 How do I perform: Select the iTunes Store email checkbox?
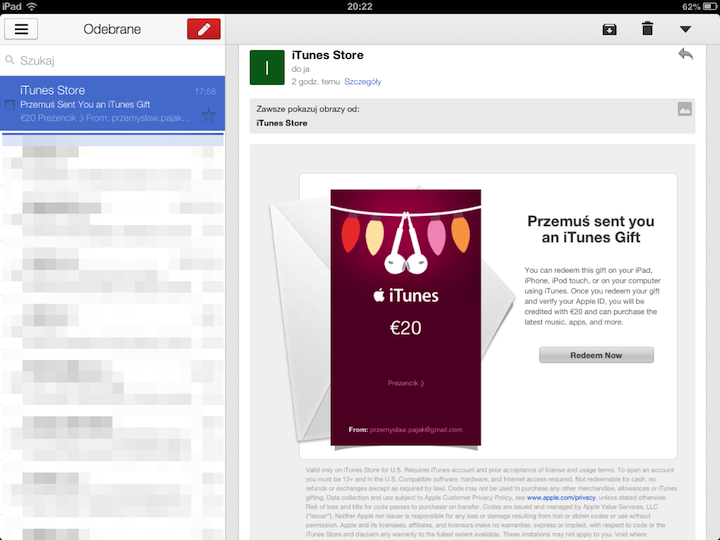pyautogui.click(x=10, y=105)
